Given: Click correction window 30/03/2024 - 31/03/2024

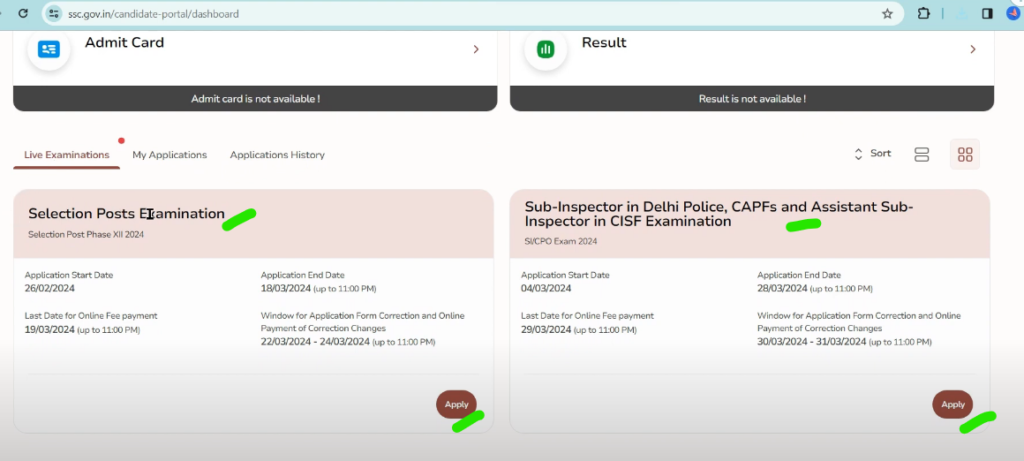Looking at the screenshot, I should (x=812, y=342).
